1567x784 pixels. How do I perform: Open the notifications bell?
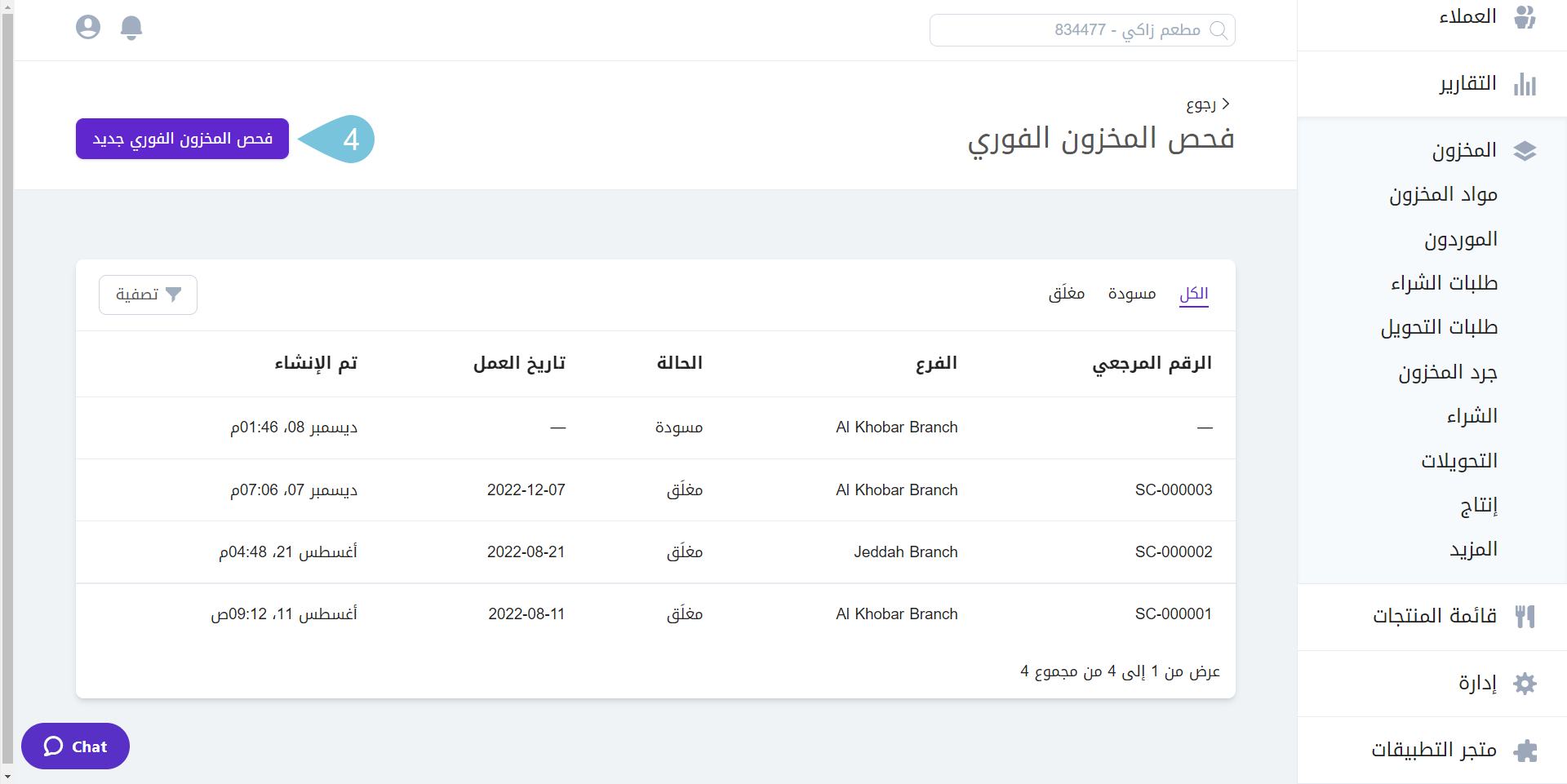tap(131, 28)
